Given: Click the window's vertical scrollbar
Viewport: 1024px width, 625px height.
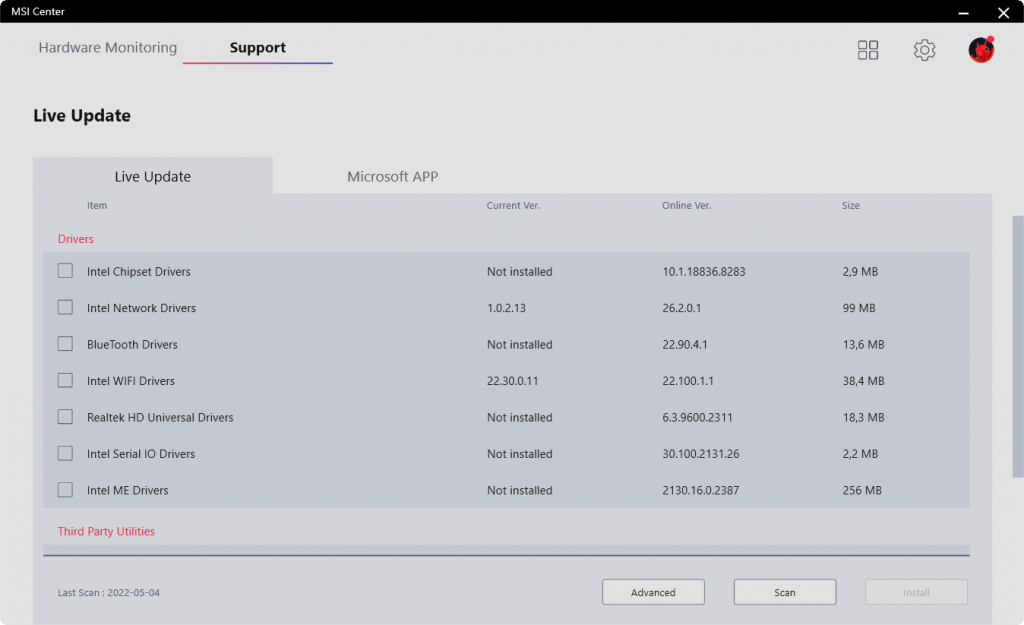Looking at the screenshot, I should point(1017,346).
